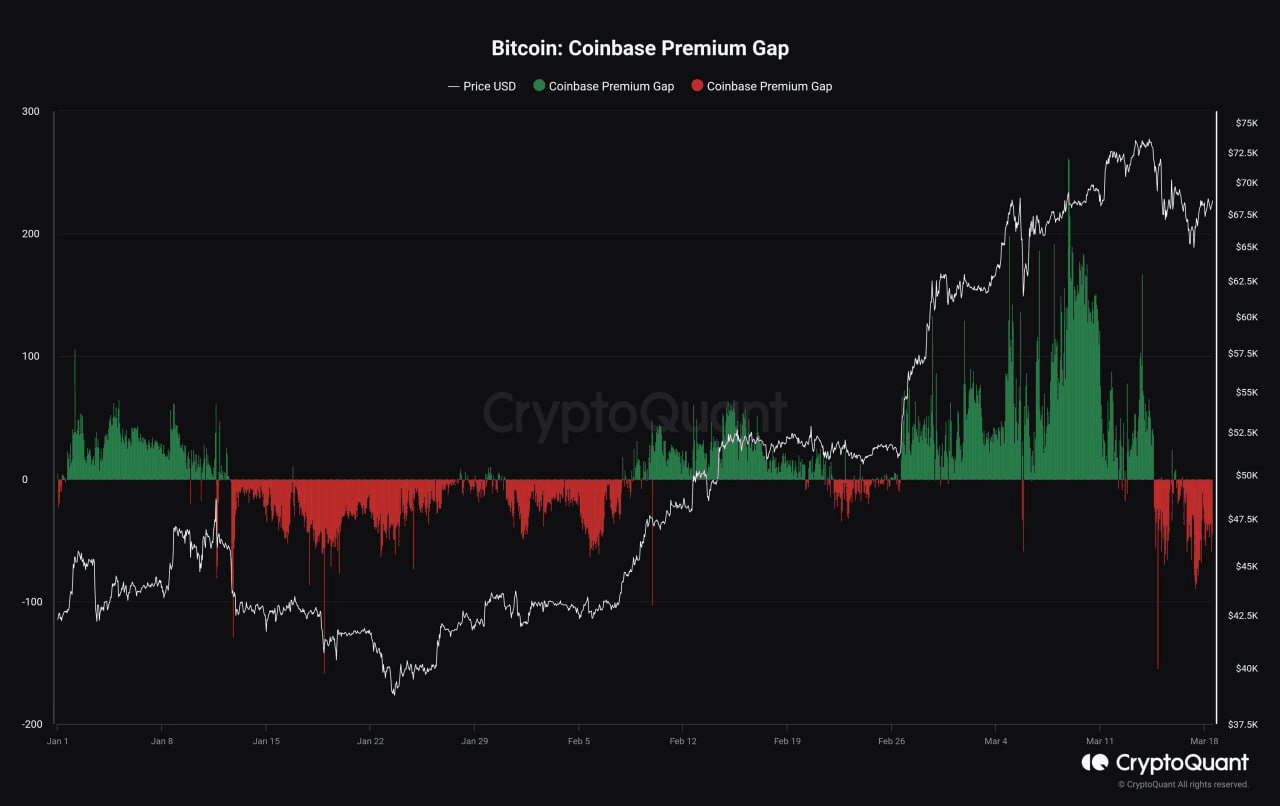Click the CryptoQuant logo icon at bottom right
This screenshot has width=1280, height=806.
pyautogui.click(x=1095, y=763)
